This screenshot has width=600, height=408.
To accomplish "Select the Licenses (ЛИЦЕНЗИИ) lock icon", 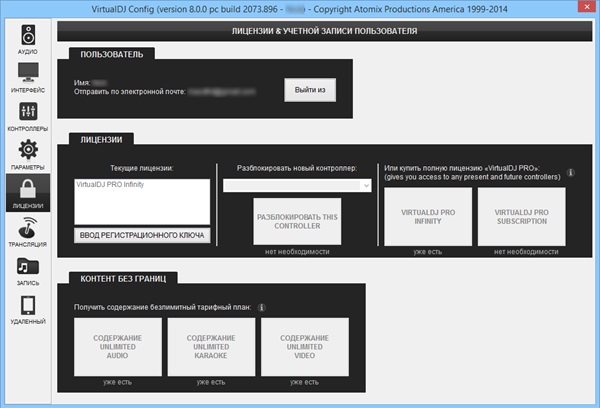I will (27, 192).
